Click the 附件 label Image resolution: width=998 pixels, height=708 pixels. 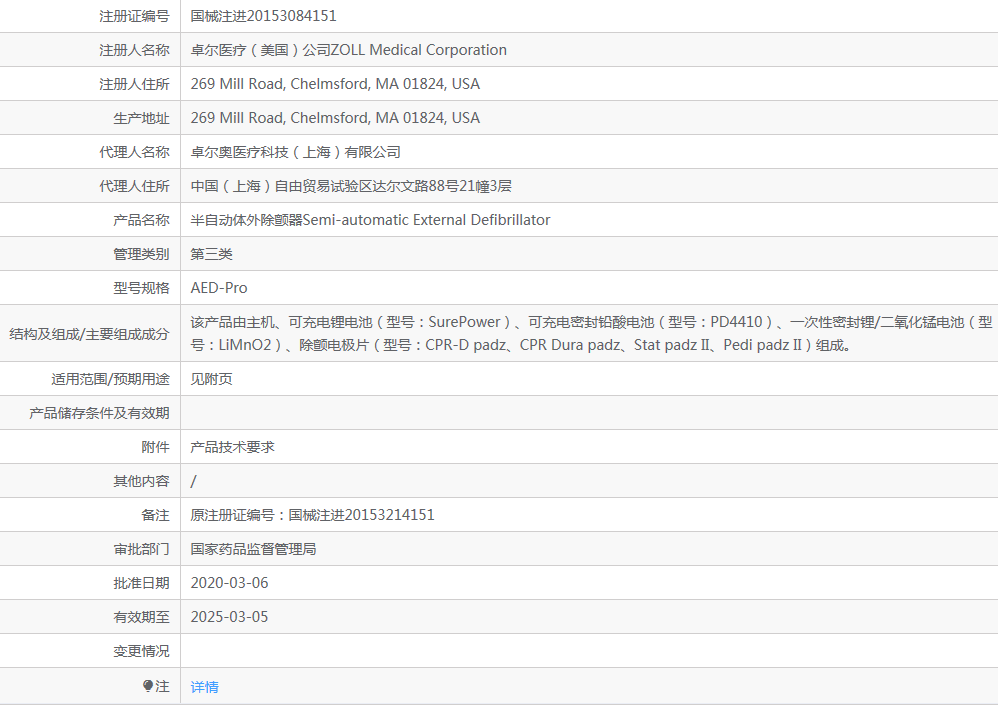pos(155,447)
